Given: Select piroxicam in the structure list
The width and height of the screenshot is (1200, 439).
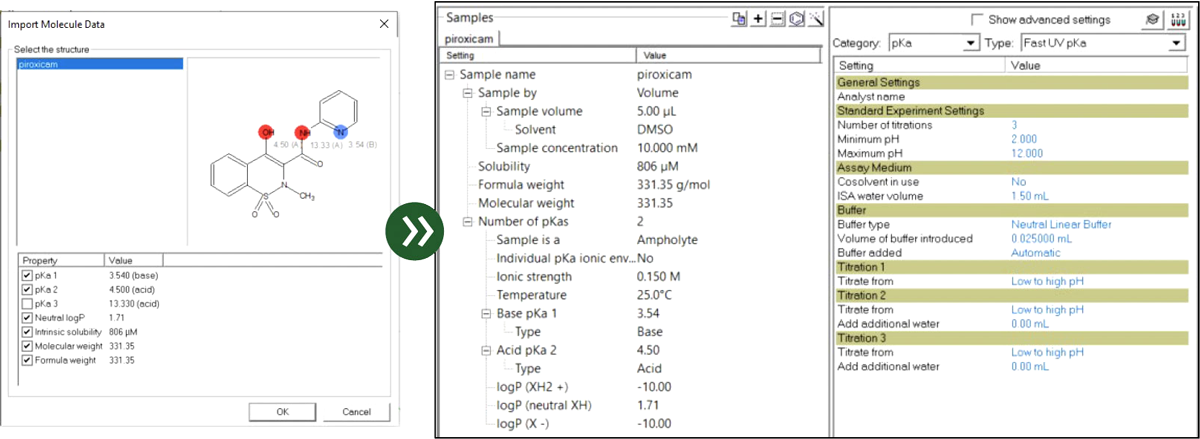Looking at the screenshot, I should (x=99, y=63).
